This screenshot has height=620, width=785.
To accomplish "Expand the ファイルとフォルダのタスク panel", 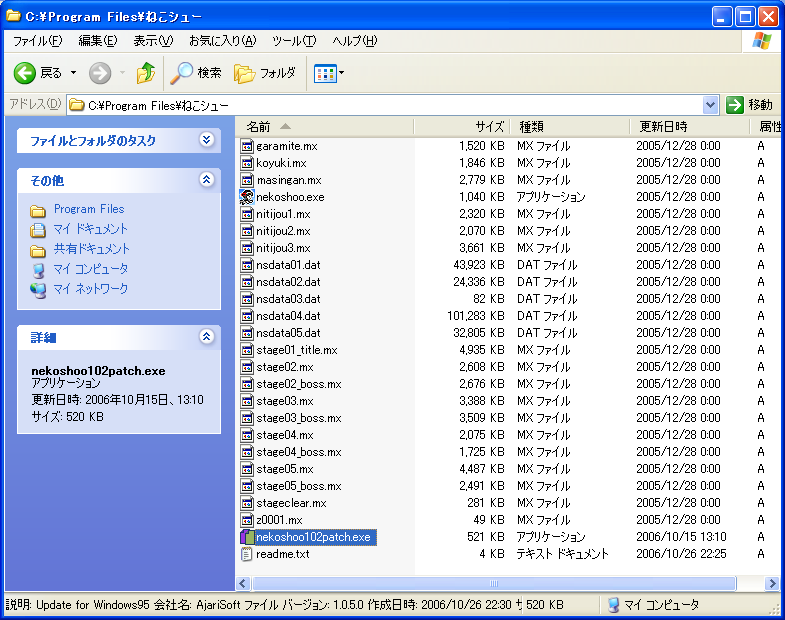I will [x=206, y=140].
